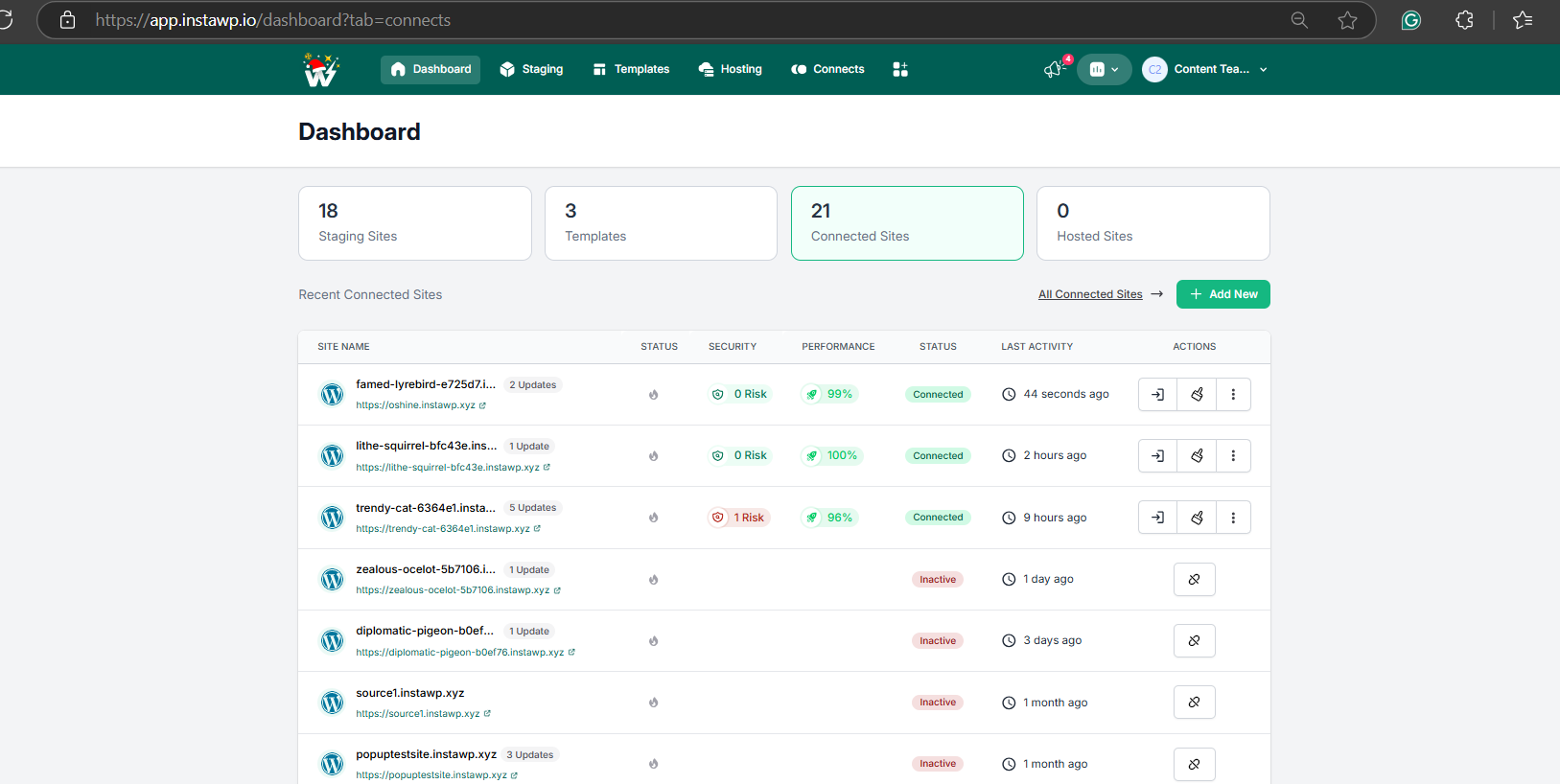Click the browser address bar URL
Screen dimensions: 1560x784
pyautogui.click(x=273, y=20)
